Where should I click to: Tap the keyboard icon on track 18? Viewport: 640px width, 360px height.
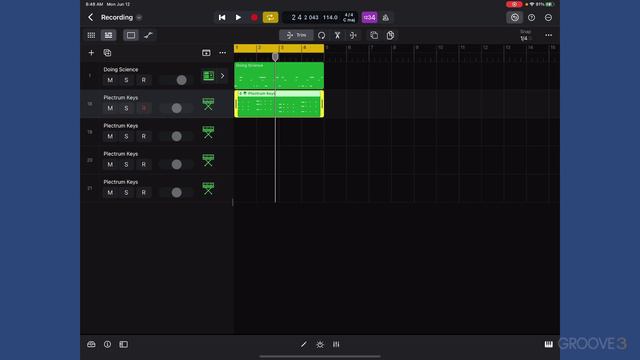(208, 104)
